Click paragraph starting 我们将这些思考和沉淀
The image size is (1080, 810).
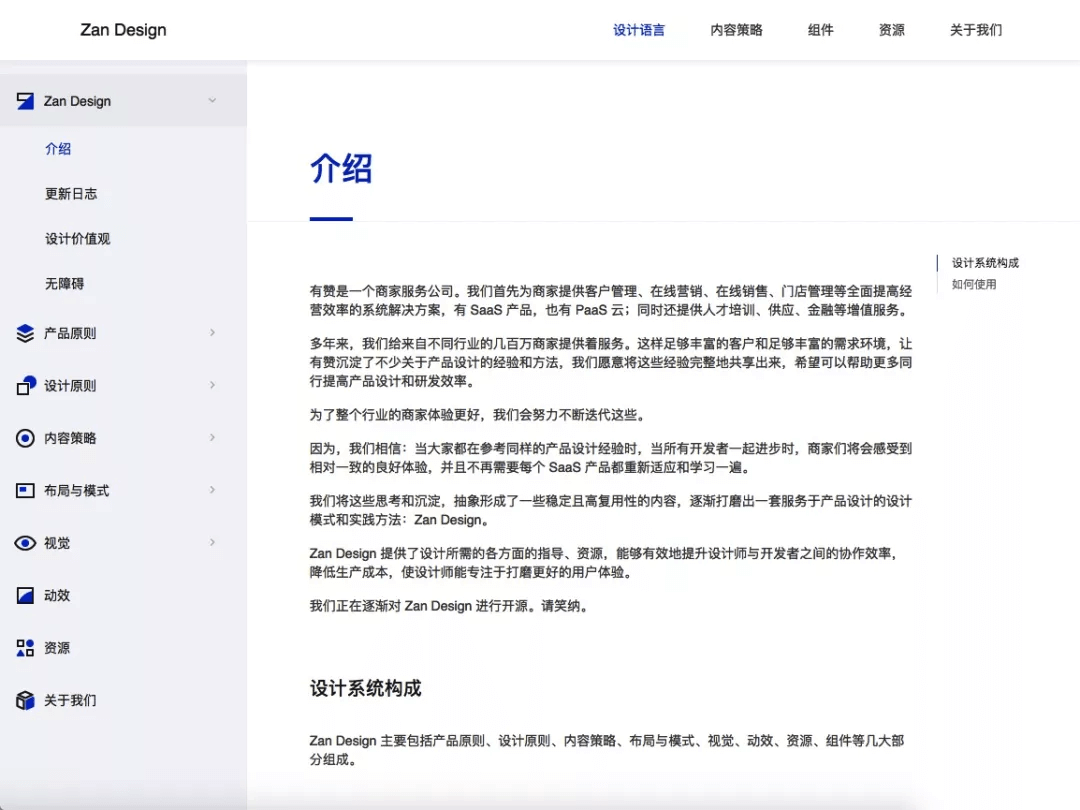[611, 510]
